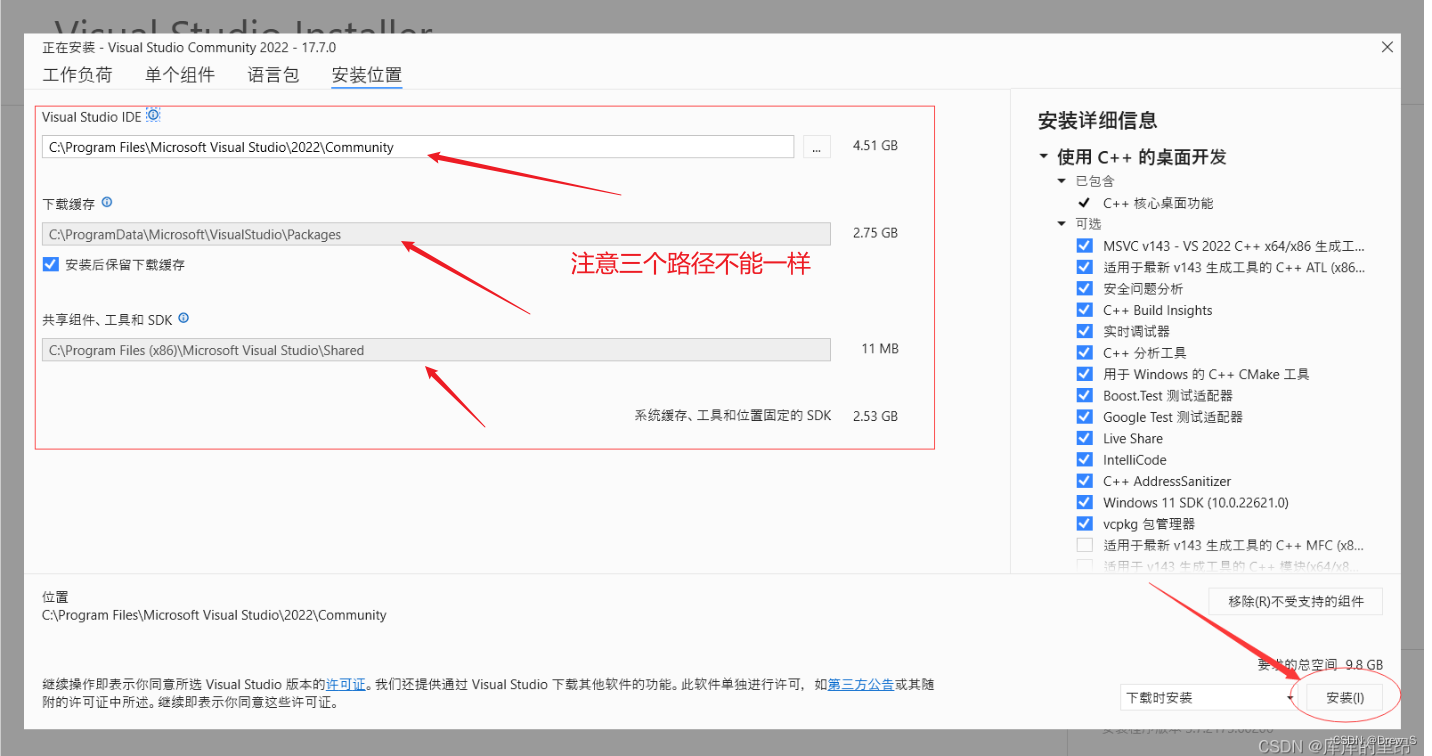
Task: Click the 2.53 GB fixed-location SDK size value
Action: click(875, 416)
